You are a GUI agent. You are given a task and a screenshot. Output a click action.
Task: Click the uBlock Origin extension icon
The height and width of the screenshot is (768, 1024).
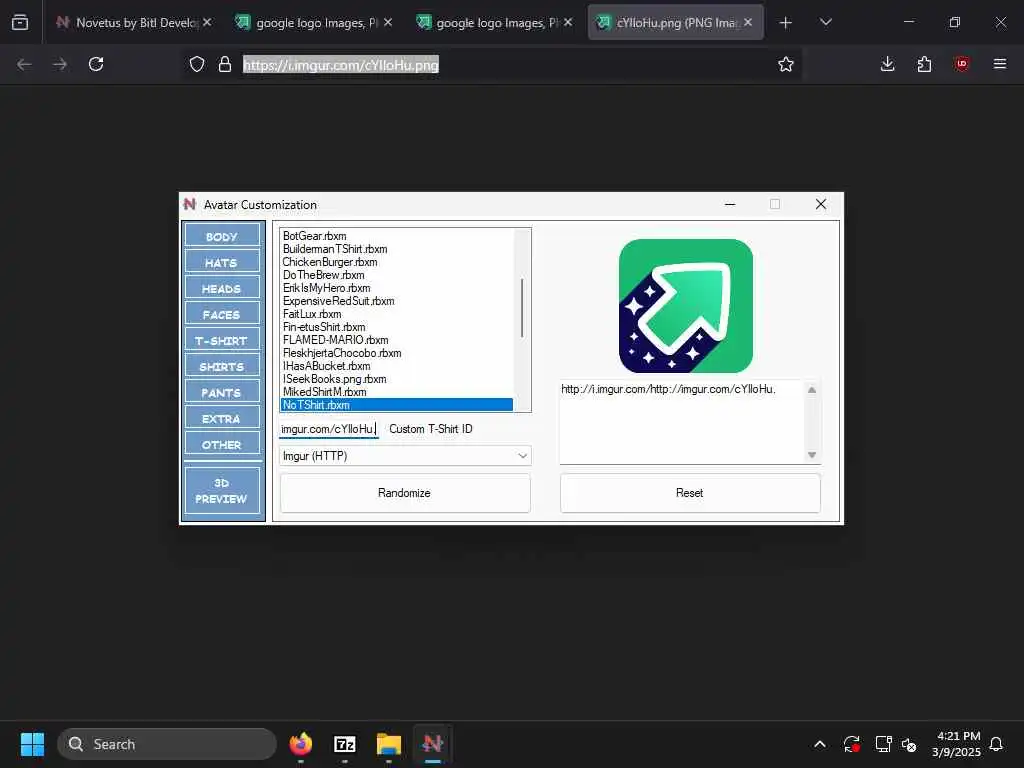coord(961,64)
